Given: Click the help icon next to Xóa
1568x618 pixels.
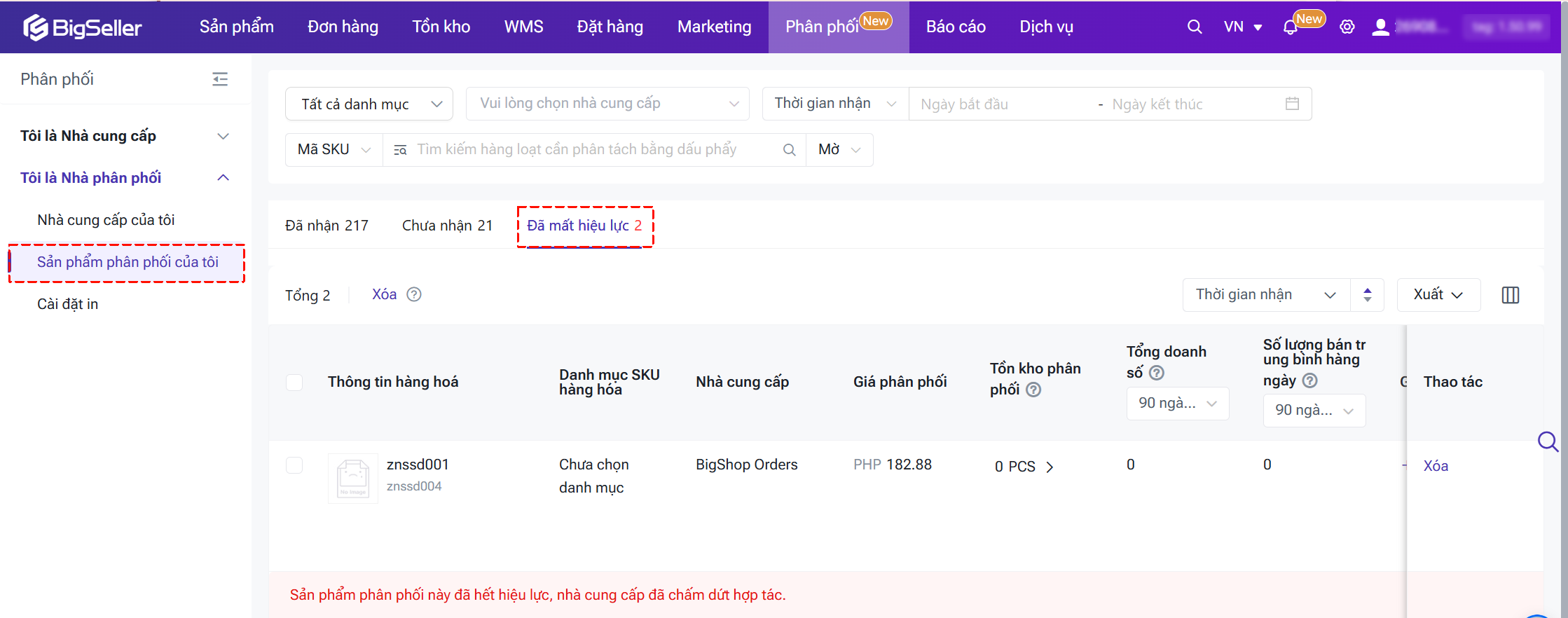Looking at the screenshot, I should (x=414, y=294).
